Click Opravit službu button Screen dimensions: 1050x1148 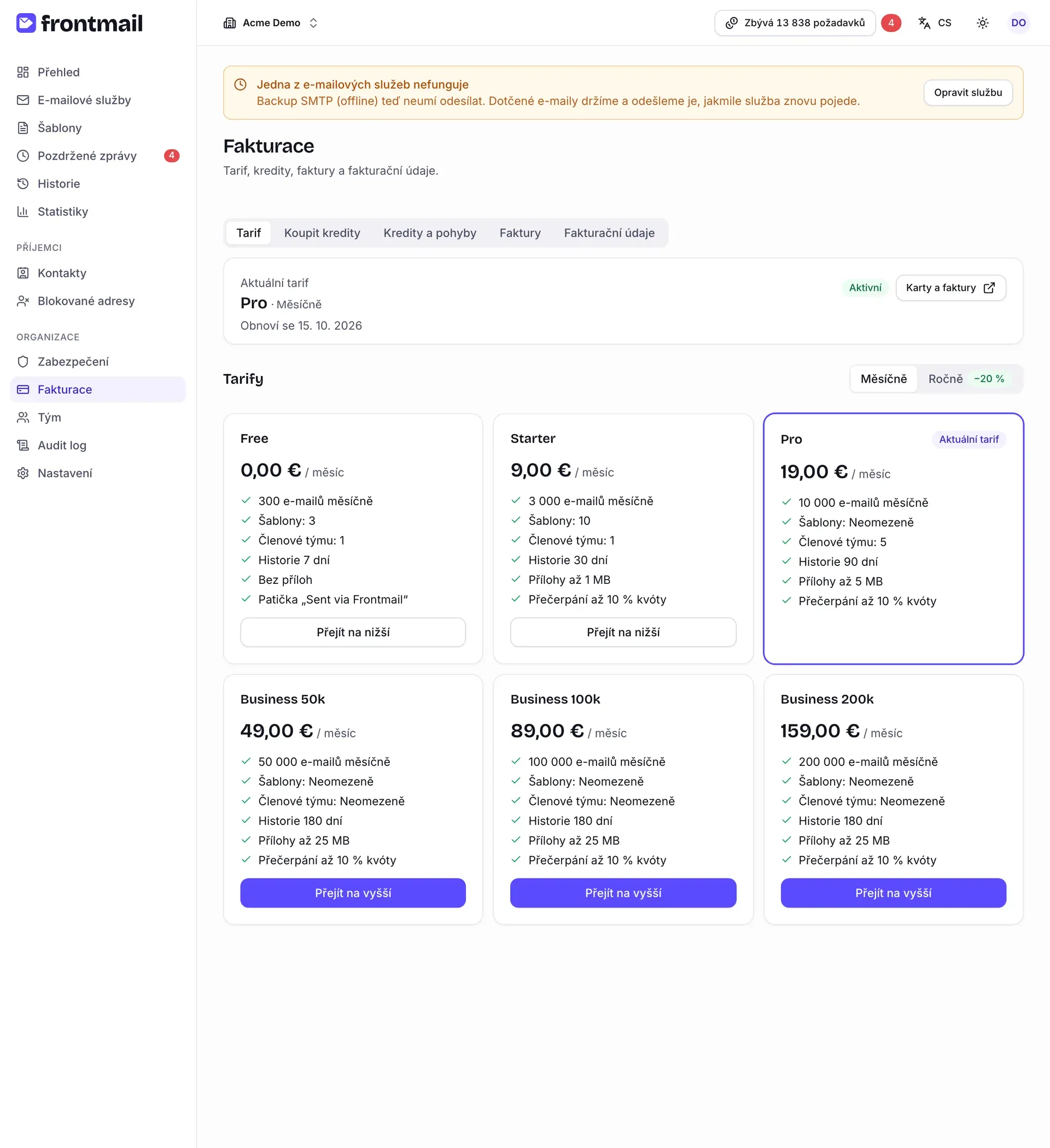click(x=967, y=93)
